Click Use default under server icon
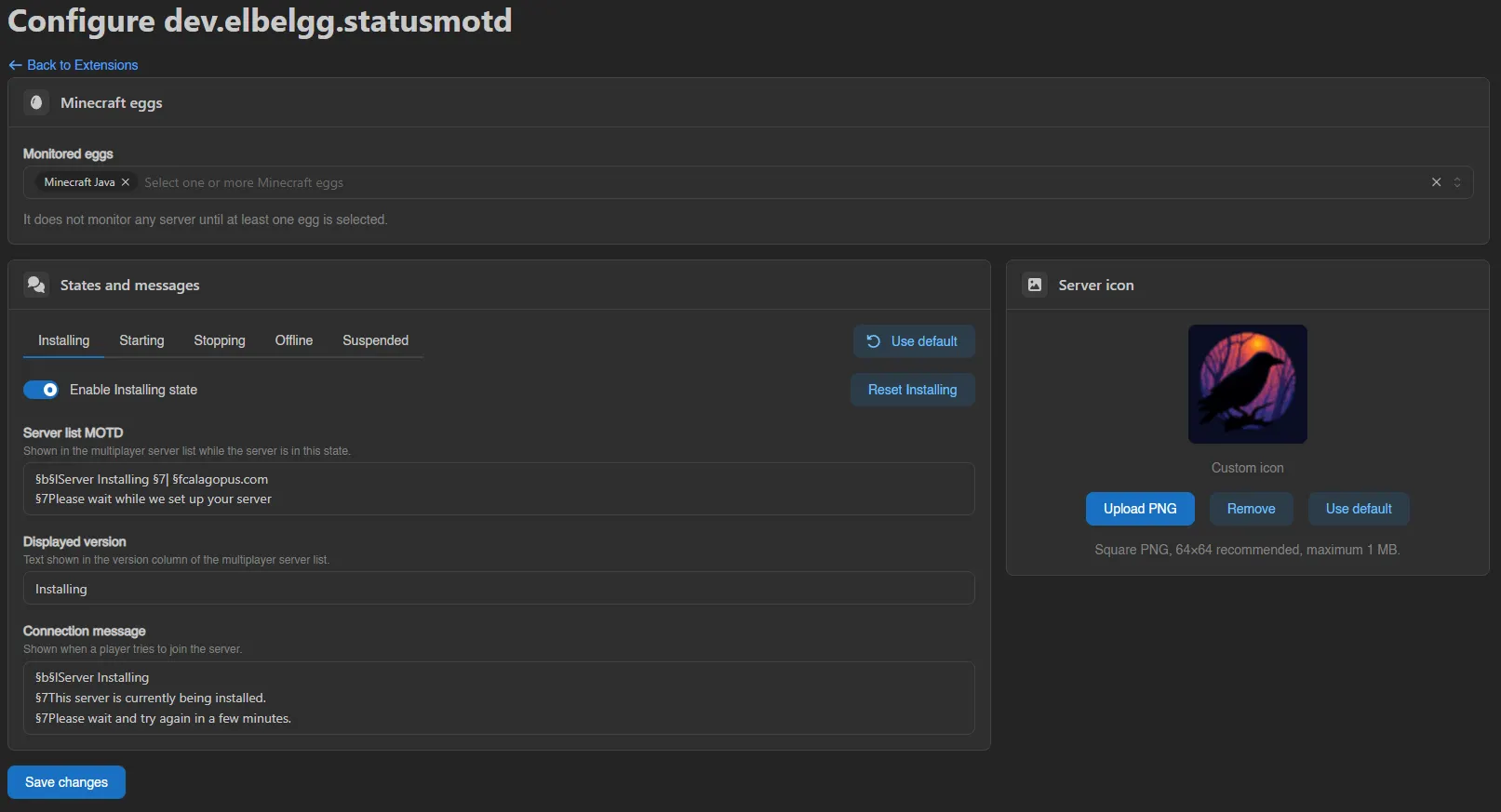1501x812 pixels. pos(1359,509)
